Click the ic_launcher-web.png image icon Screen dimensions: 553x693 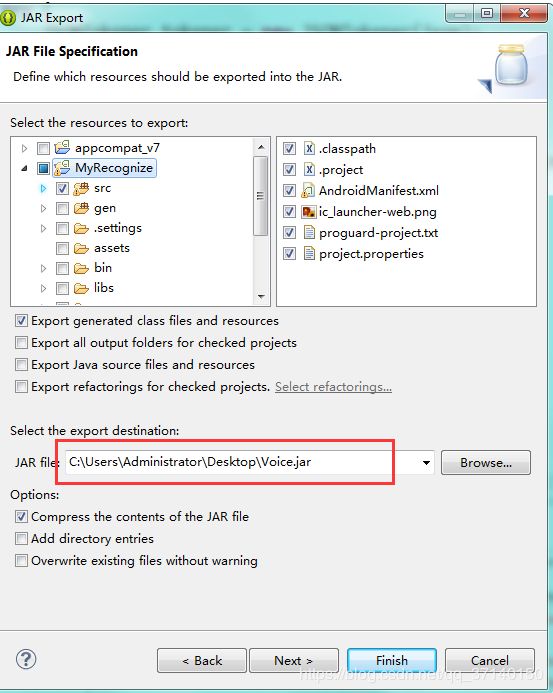[x=308, y=212]
